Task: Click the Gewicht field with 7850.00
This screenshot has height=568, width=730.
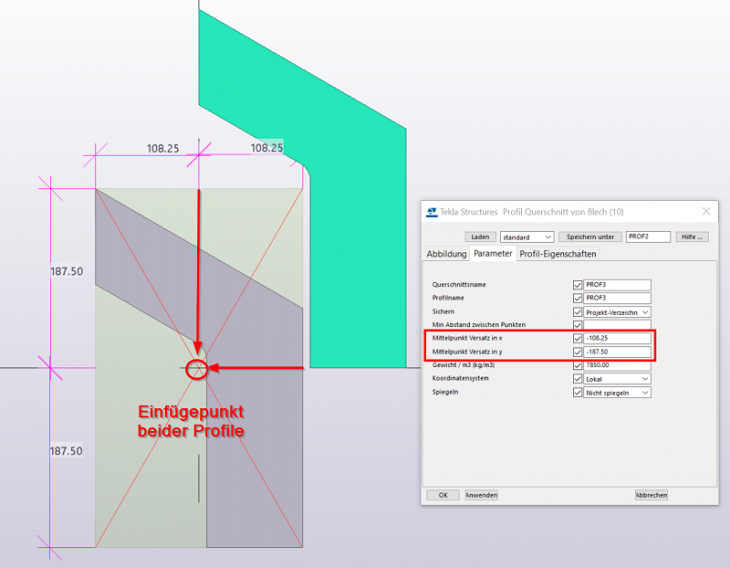Action: (617, 365)
